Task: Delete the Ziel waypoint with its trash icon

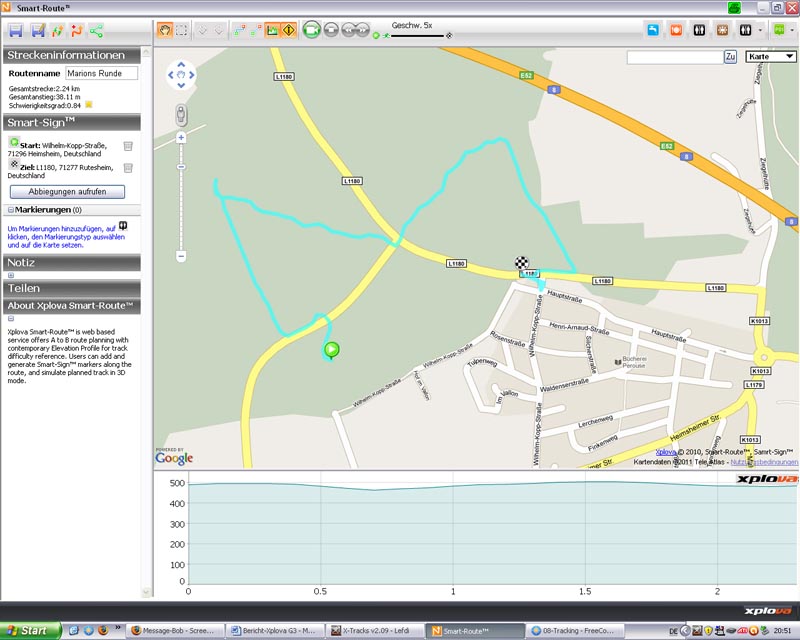Action: click(x=128, y=168)
